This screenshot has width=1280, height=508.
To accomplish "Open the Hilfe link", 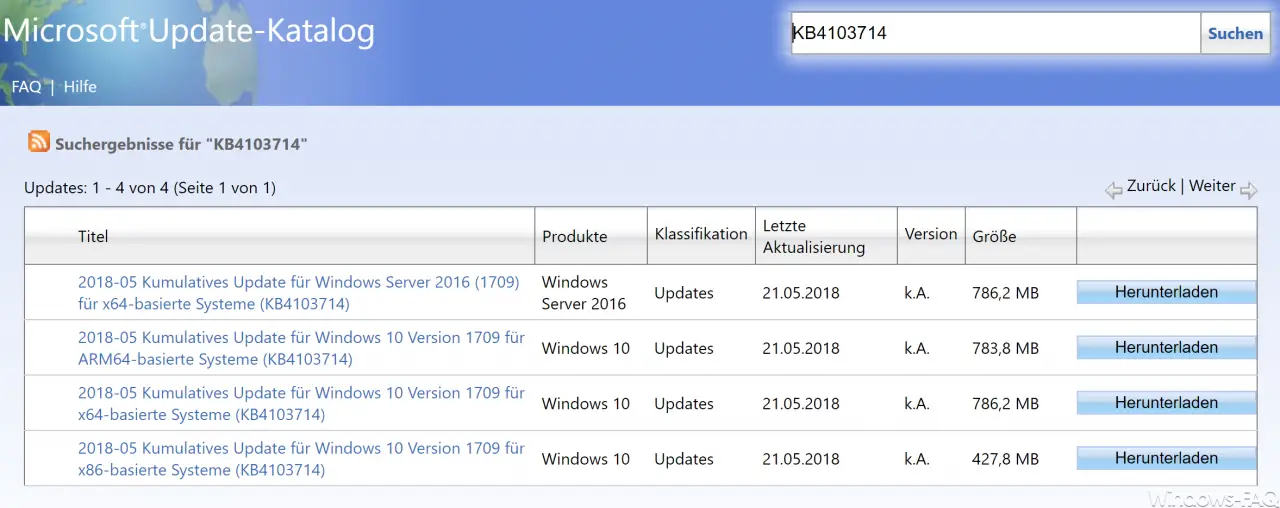I will 80,87.
